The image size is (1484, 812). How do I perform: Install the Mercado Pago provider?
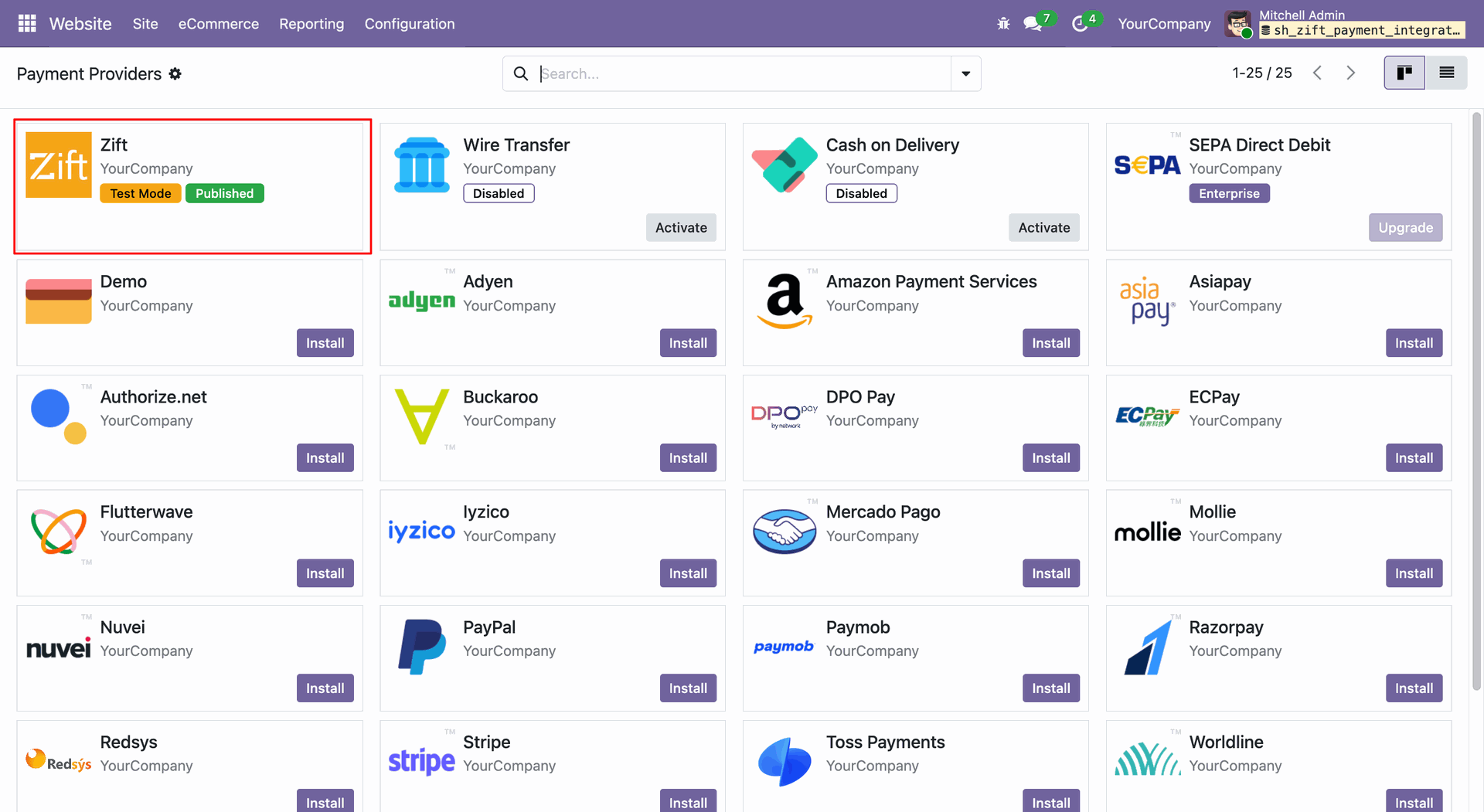1051,572
